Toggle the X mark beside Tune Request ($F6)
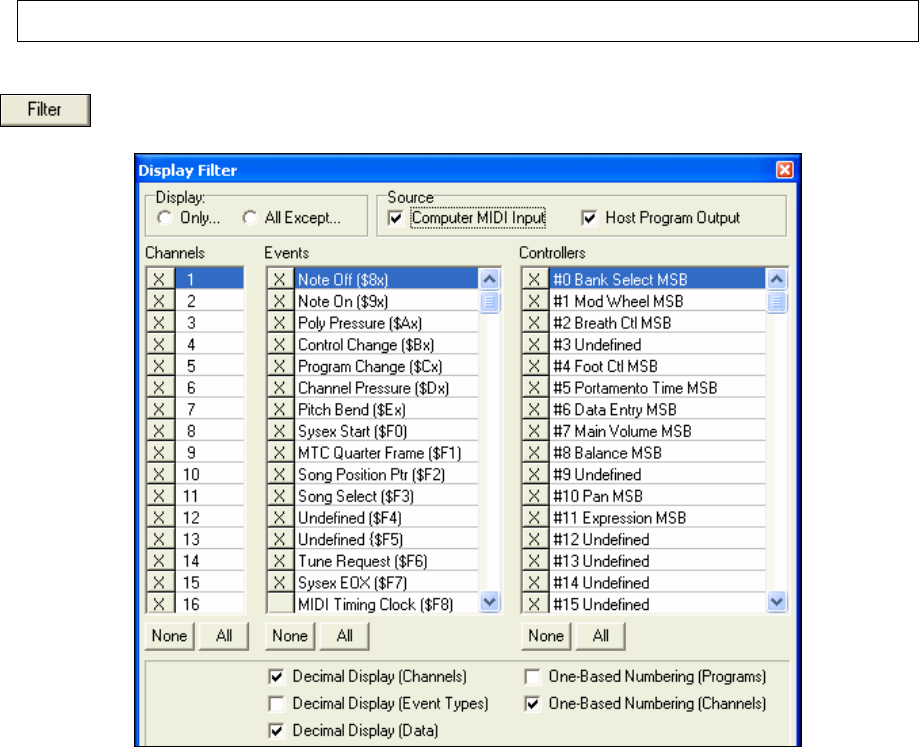Image resolution: width=919 pixels, height=747 pixels. coord(280,561)
